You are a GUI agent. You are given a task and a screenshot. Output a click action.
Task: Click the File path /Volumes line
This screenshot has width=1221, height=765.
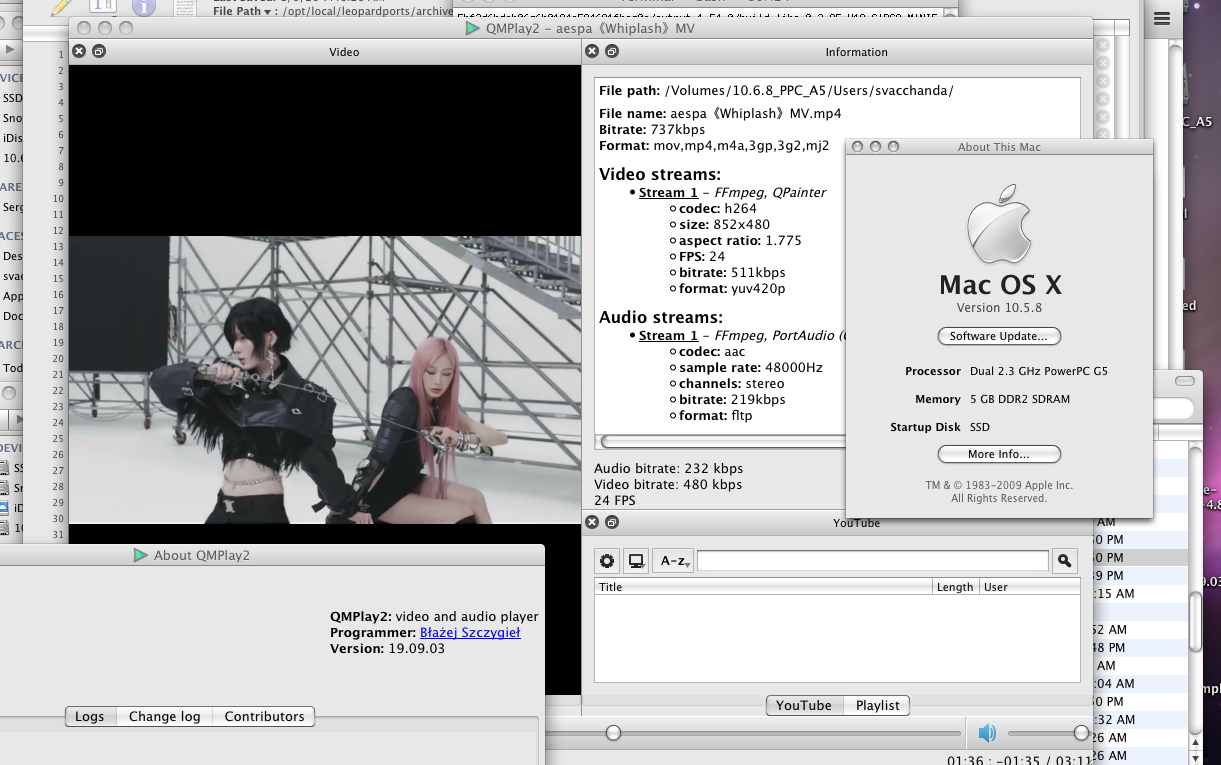click(x=776, y=90)
